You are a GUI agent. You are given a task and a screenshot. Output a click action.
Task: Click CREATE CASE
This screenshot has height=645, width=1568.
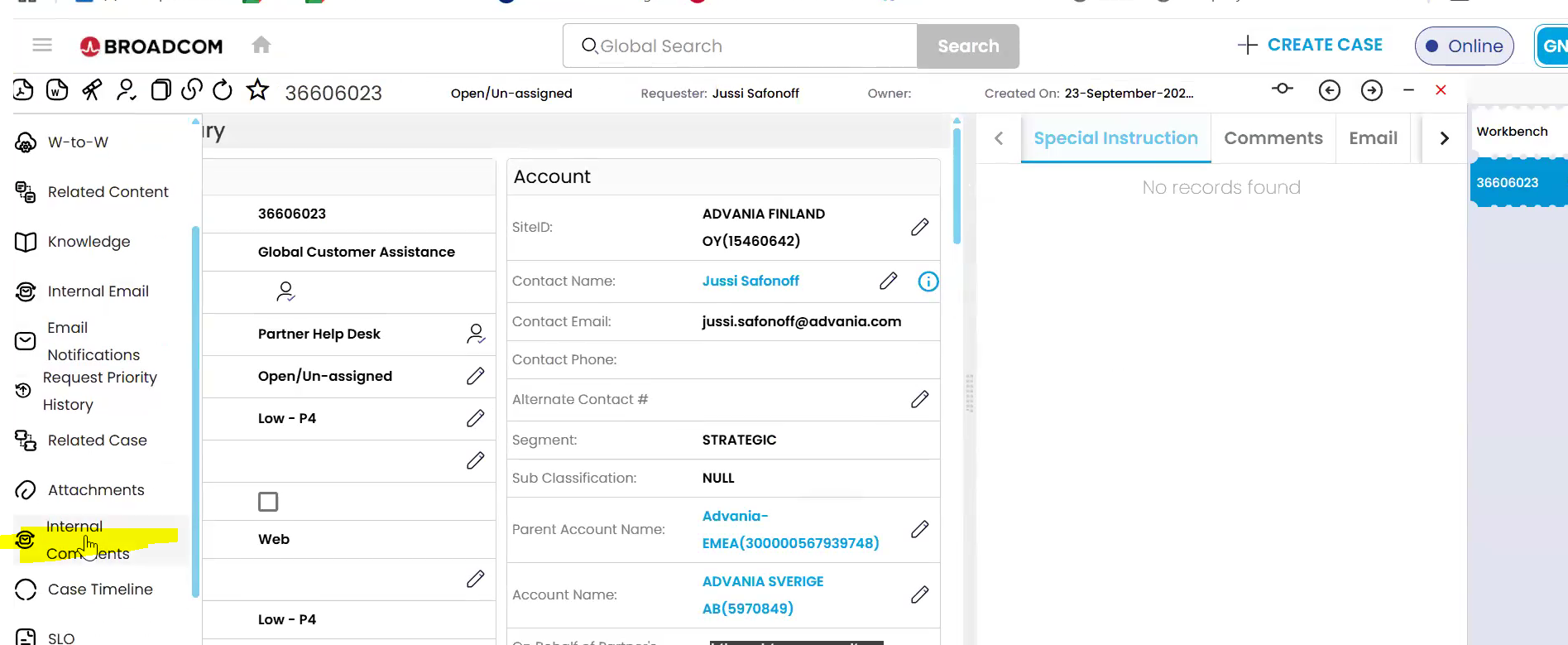point(1310,45)
